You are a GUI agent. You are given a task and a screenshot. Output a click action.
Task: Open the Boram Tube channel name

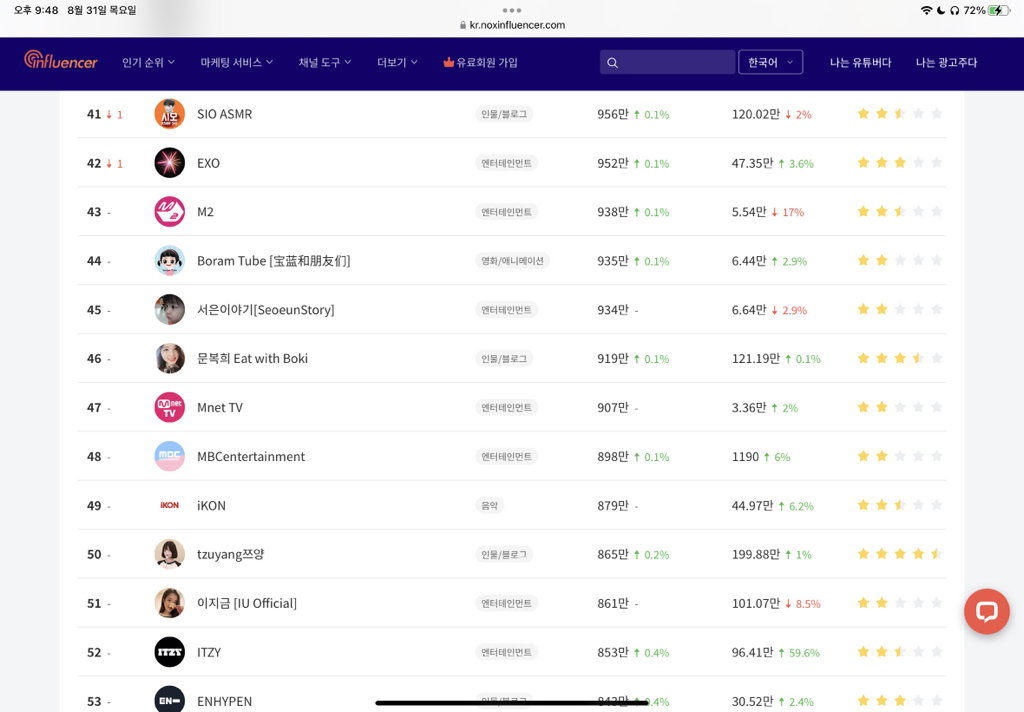[274, 261]
